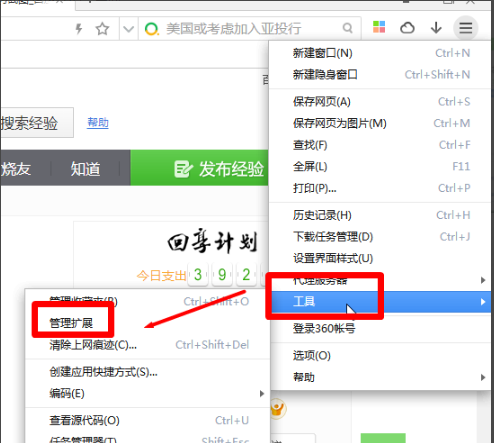Expand the 帮助 submenu arrow
494x443 pixels.
tap(483, 377)
